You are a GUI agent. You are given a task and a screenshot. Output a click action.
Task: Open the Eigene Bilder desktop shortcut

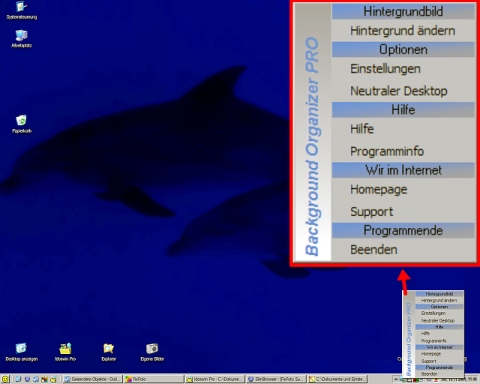pyautogui.click(x=152, y=352)
